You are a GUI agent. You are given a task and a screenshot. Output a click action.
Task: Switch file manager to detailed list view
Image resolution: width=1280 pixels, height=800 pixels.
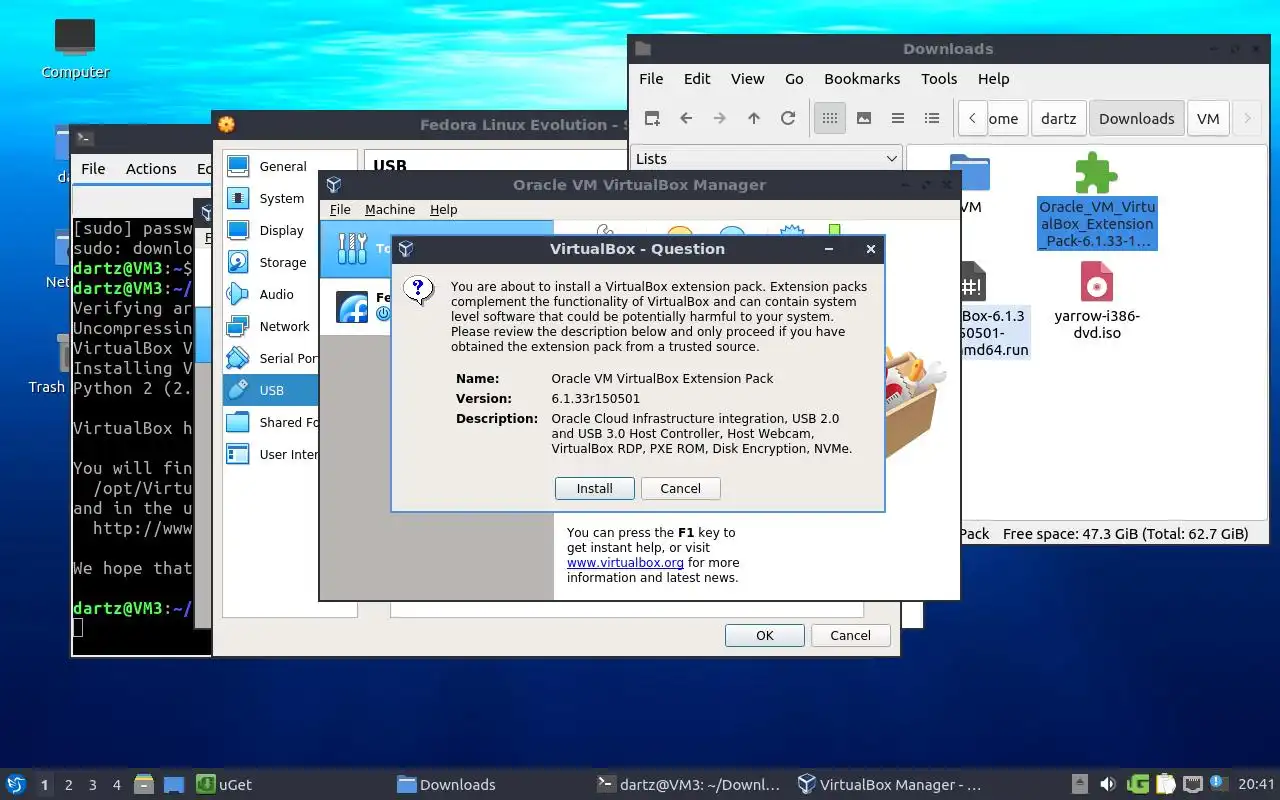click(x=932, y=118)
